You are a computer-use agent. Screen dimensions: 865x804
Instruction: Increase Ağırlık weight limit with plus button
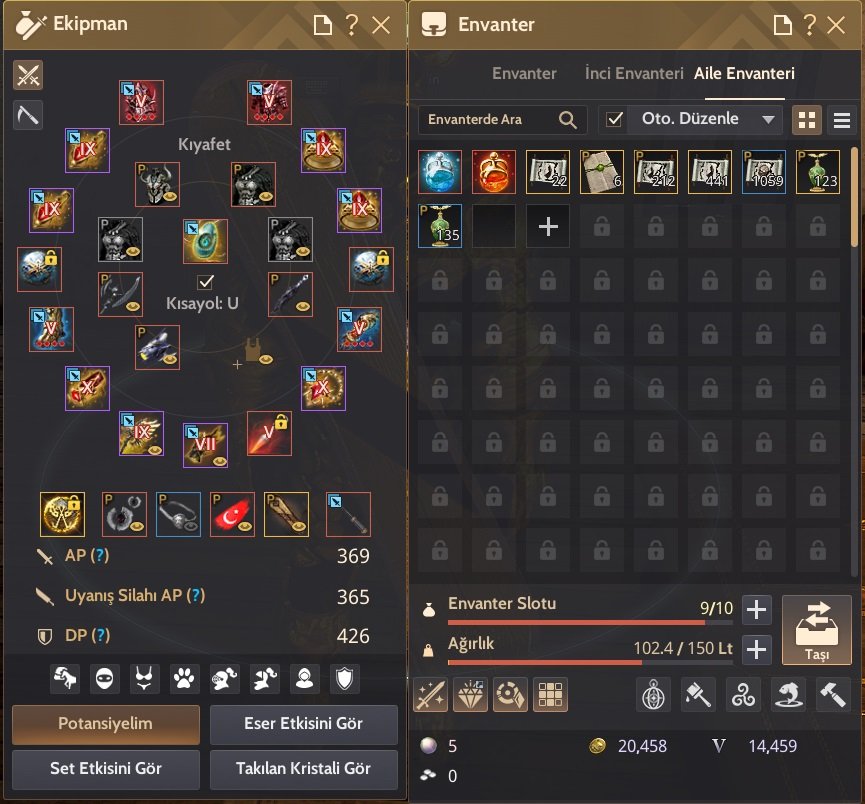(756, 649)
